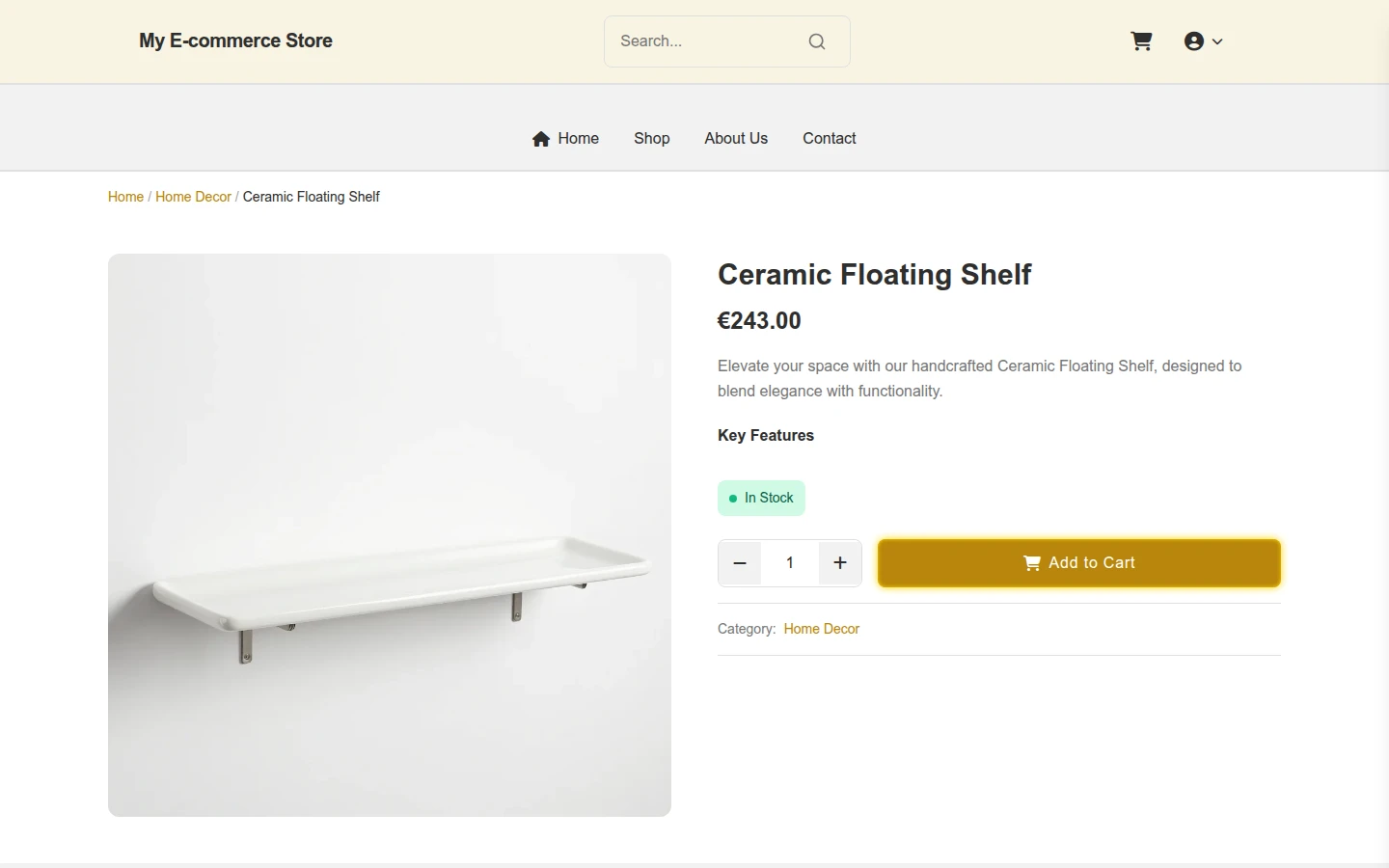Click the Home breadcrumb link
Screen dimensions: 1389x868
click(125, 197)
